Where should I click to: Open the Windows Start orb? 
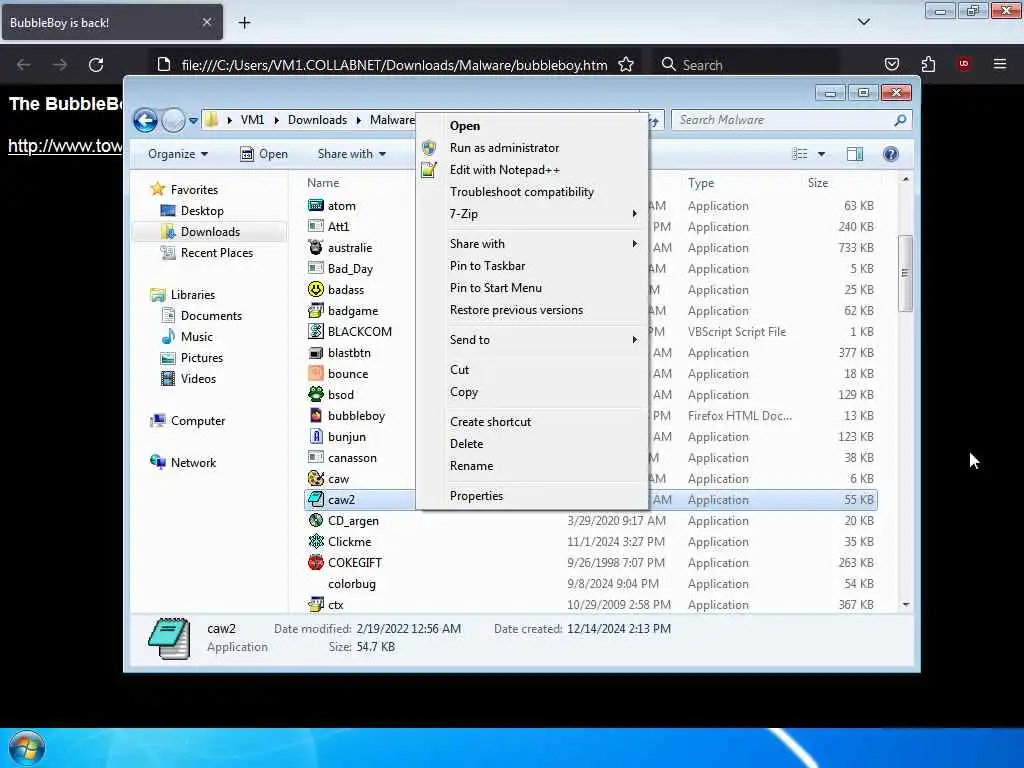click(27, 748)
